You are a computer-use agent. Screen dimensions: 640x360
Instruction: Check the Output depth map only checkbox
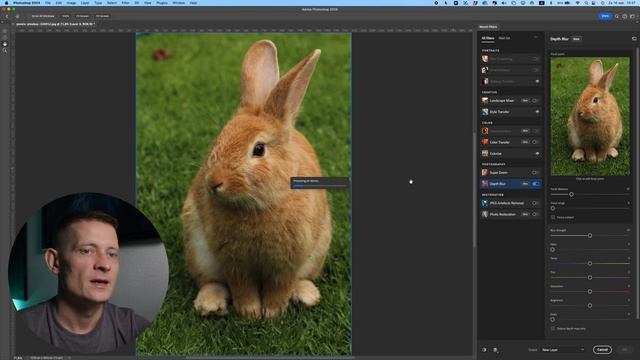click(x=553, y=328)
